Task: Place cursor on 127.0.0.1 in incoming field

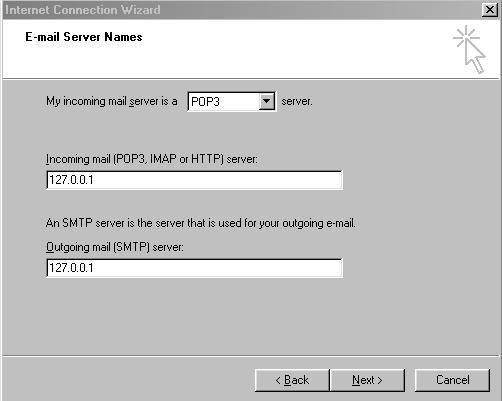Action: pyautogui.click(x=71, y=180)
